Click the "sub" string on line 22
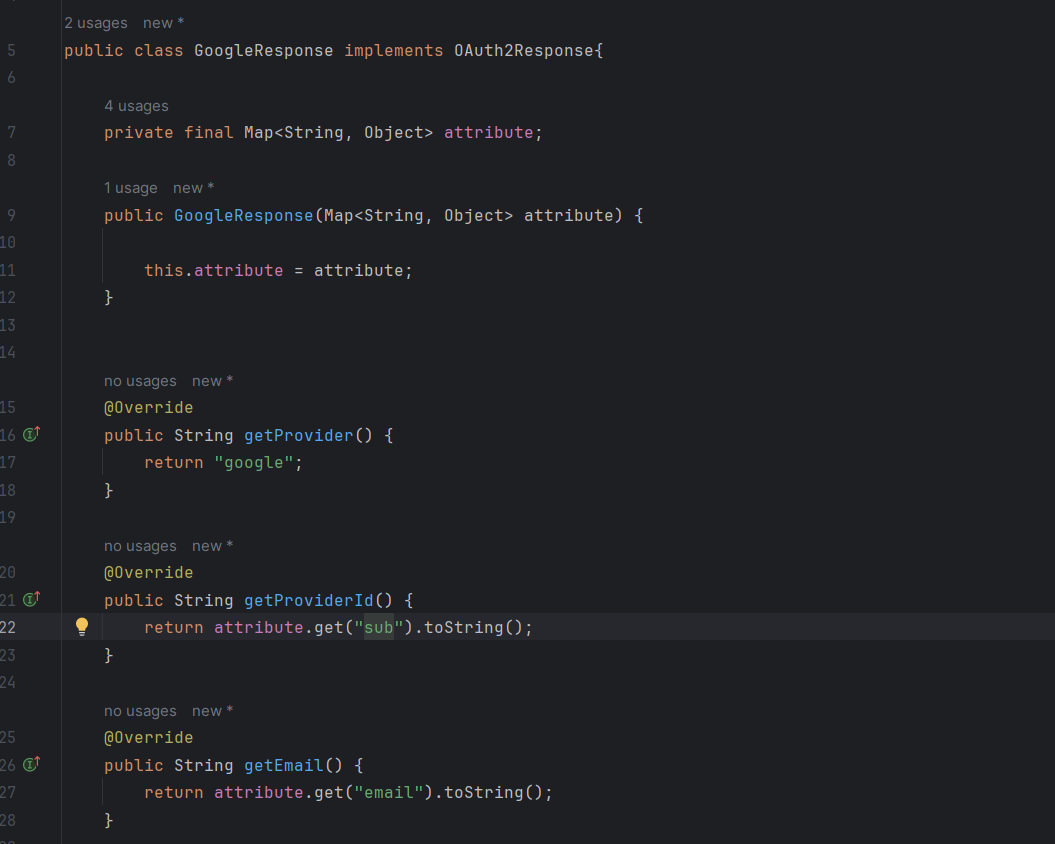 click(x=379, y=627)
